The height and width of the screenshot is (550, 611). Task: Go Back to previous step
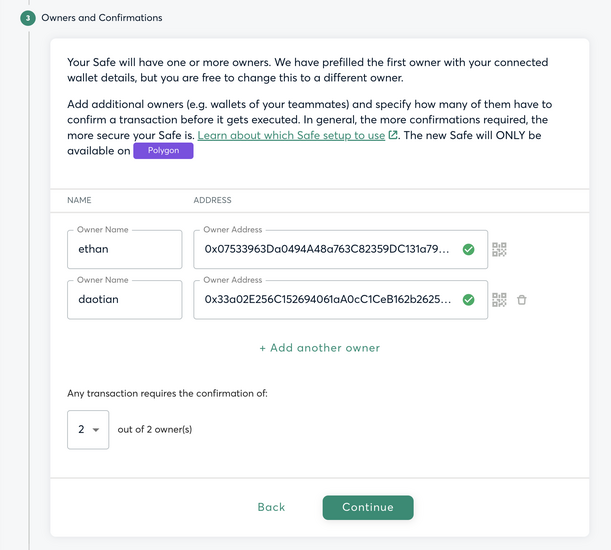click(271, 507)
